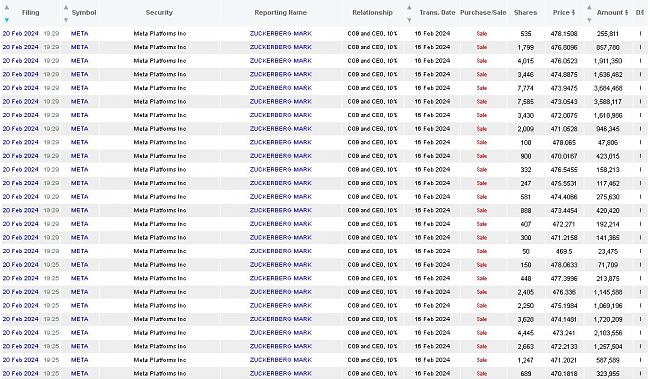
Task: Open ZUCKERBERG MARK link in the 150-share row
Action: coord(281,265)
